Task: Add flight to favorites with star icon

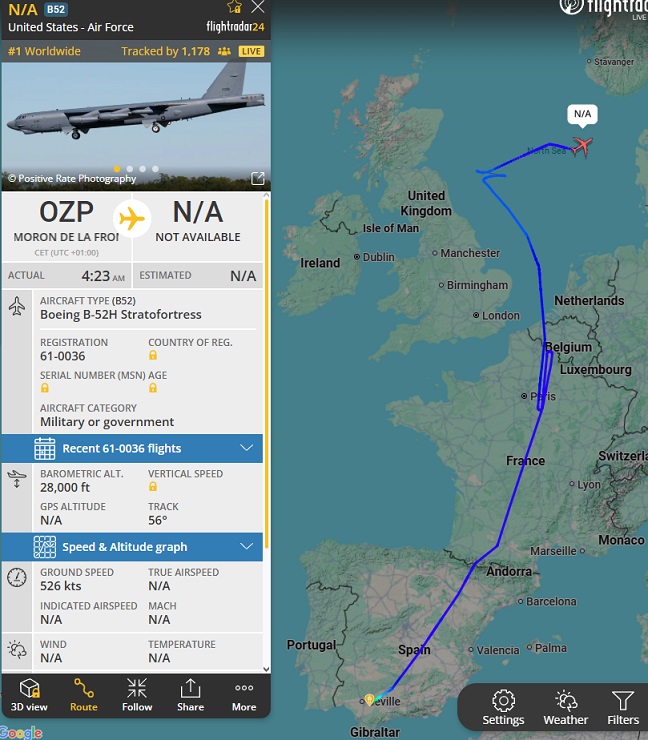Action: (235, 7)
